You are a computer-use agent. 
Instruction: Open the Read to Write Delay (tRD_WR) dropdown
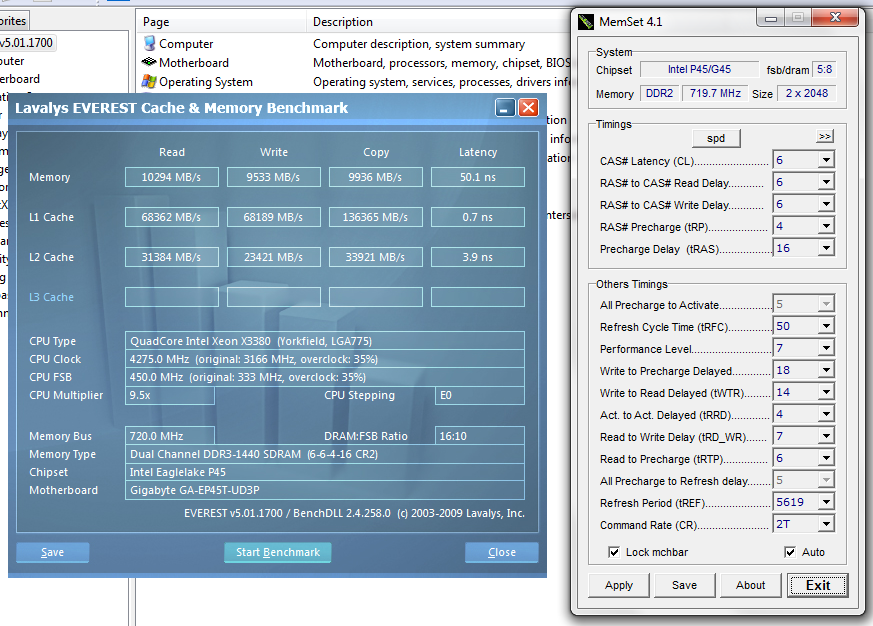[826, 436]
